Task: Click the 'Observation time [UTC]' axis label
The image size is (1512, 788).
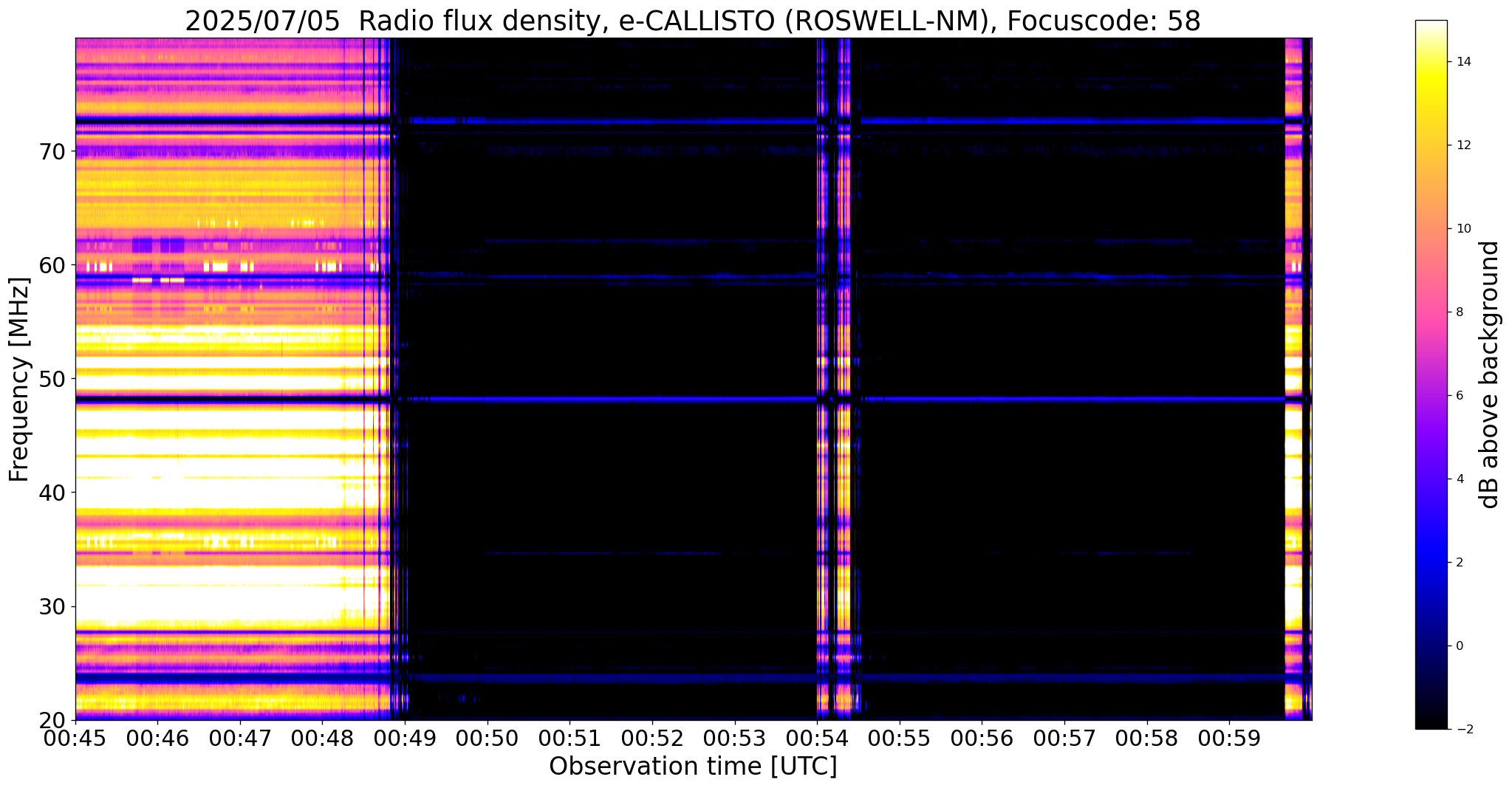Action: tap(693, 767)
